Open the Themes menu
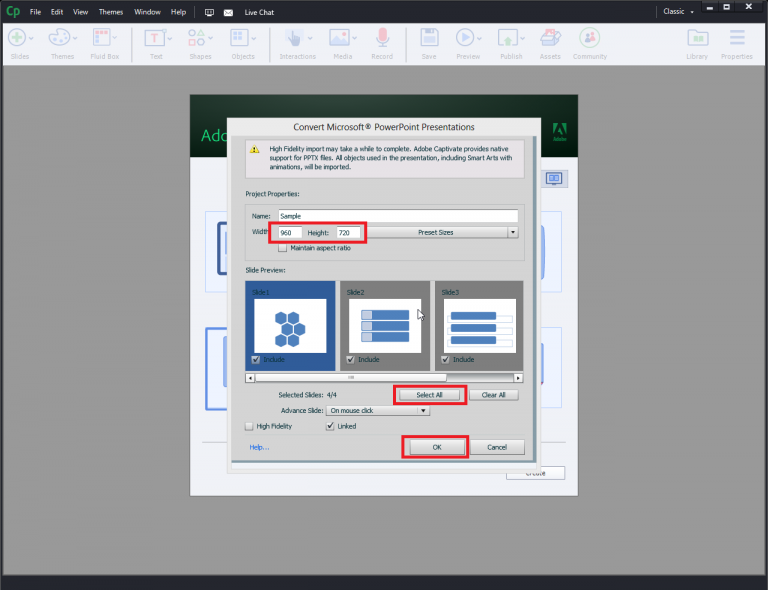768x590 pixels. point(111,12)
